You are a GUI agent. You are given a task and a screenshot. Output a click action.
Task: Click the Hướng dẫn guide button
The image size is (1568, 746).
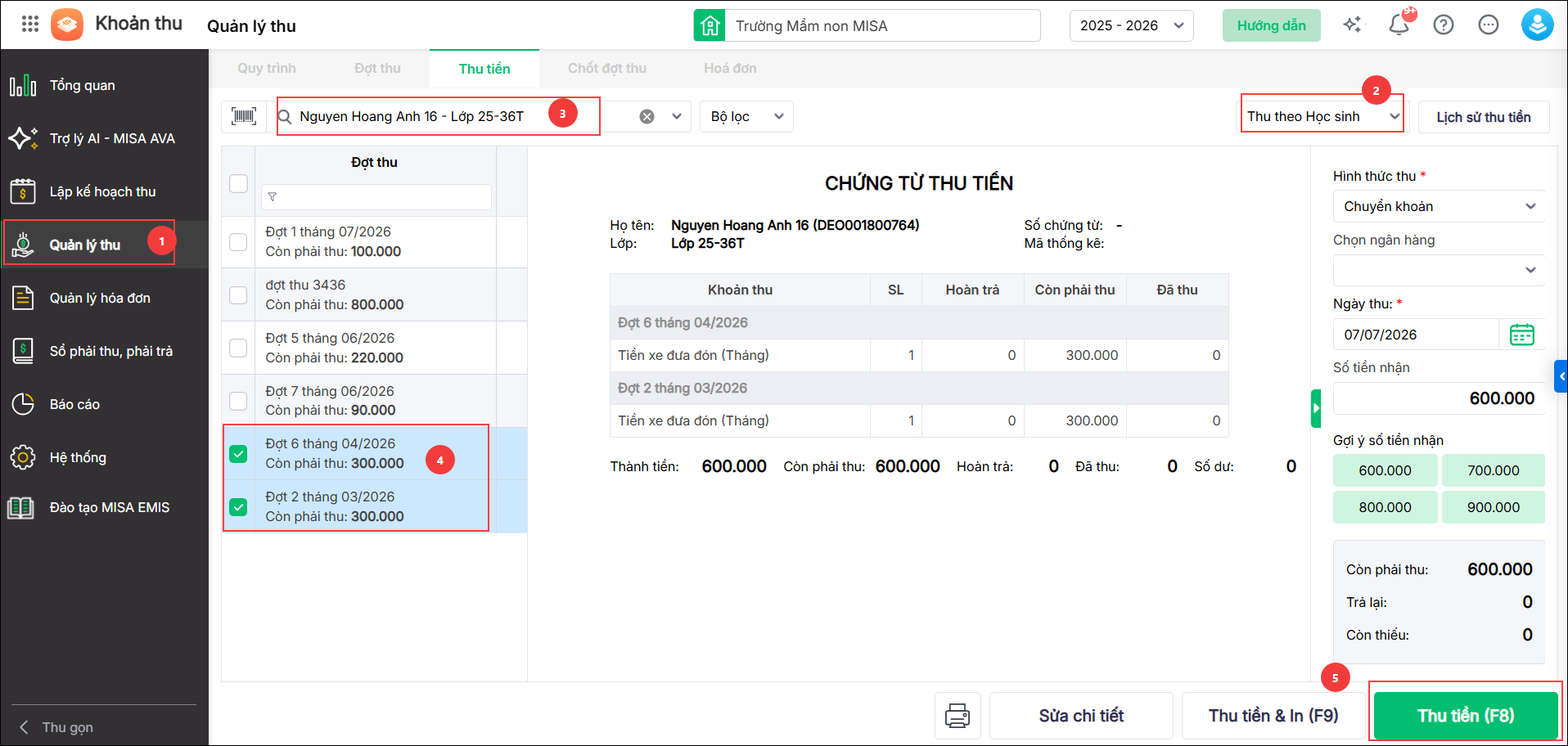(x=1272, y=25)
